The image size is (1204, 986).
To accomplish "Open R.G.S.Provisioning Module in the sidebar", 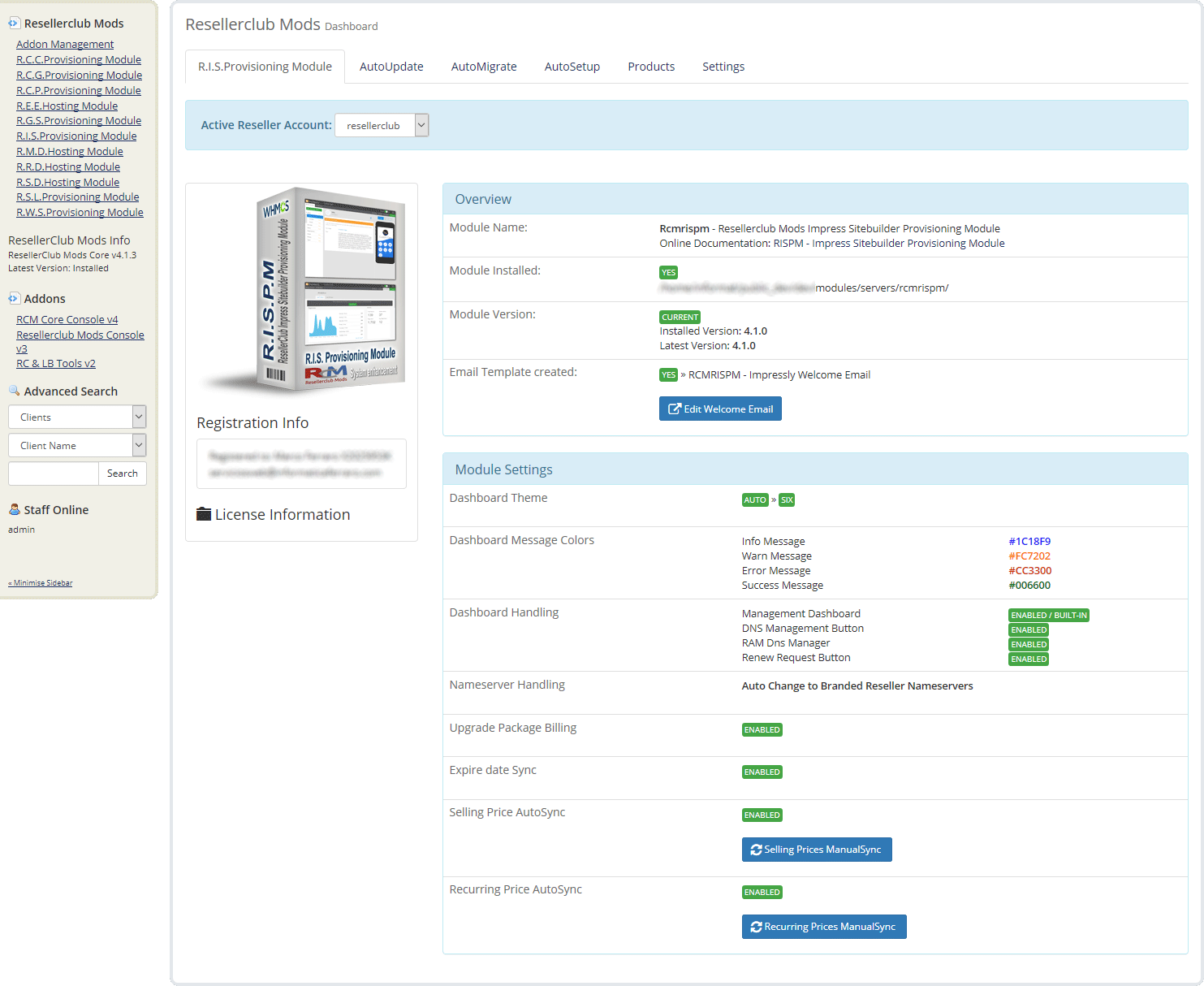I will pos(79,121).
